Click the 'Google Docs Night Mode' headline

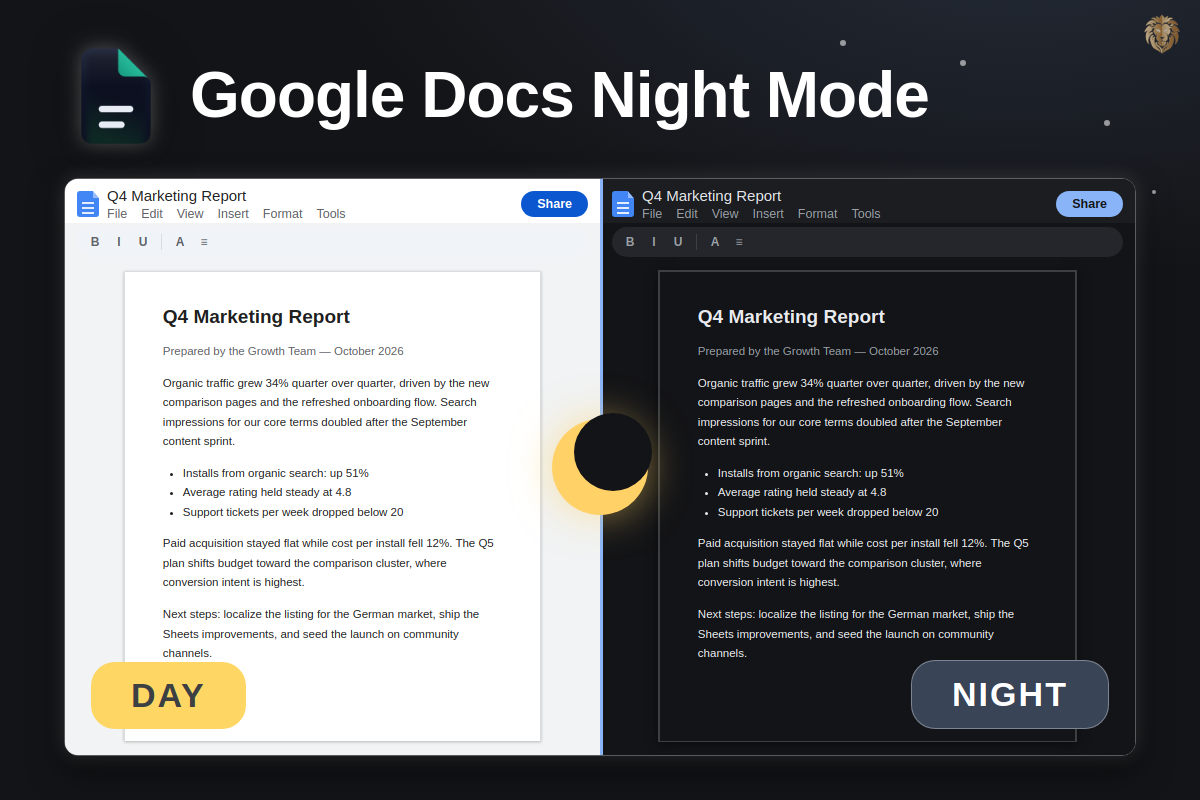(559, 95)
